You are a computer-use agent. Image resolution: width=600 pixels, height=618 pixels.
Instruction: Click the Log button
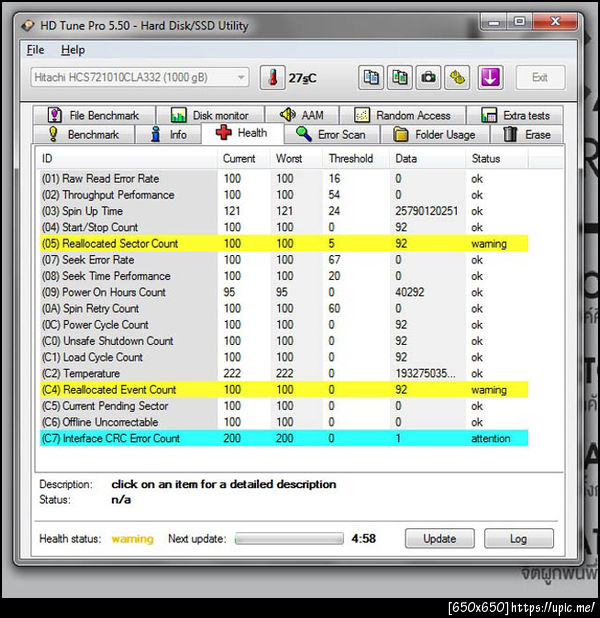518,538
